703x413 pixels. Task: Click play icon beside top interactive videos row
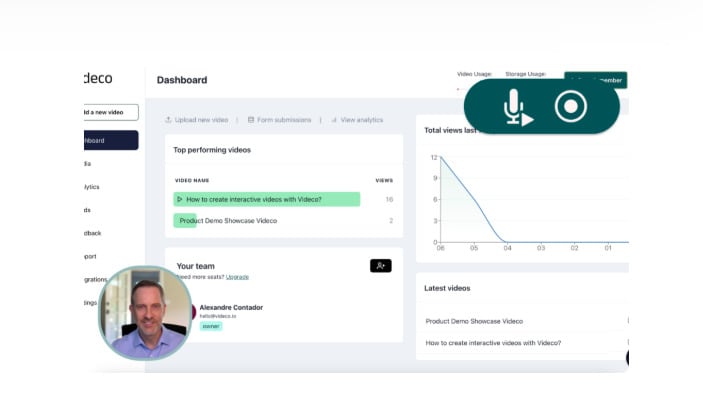point(180,199)
